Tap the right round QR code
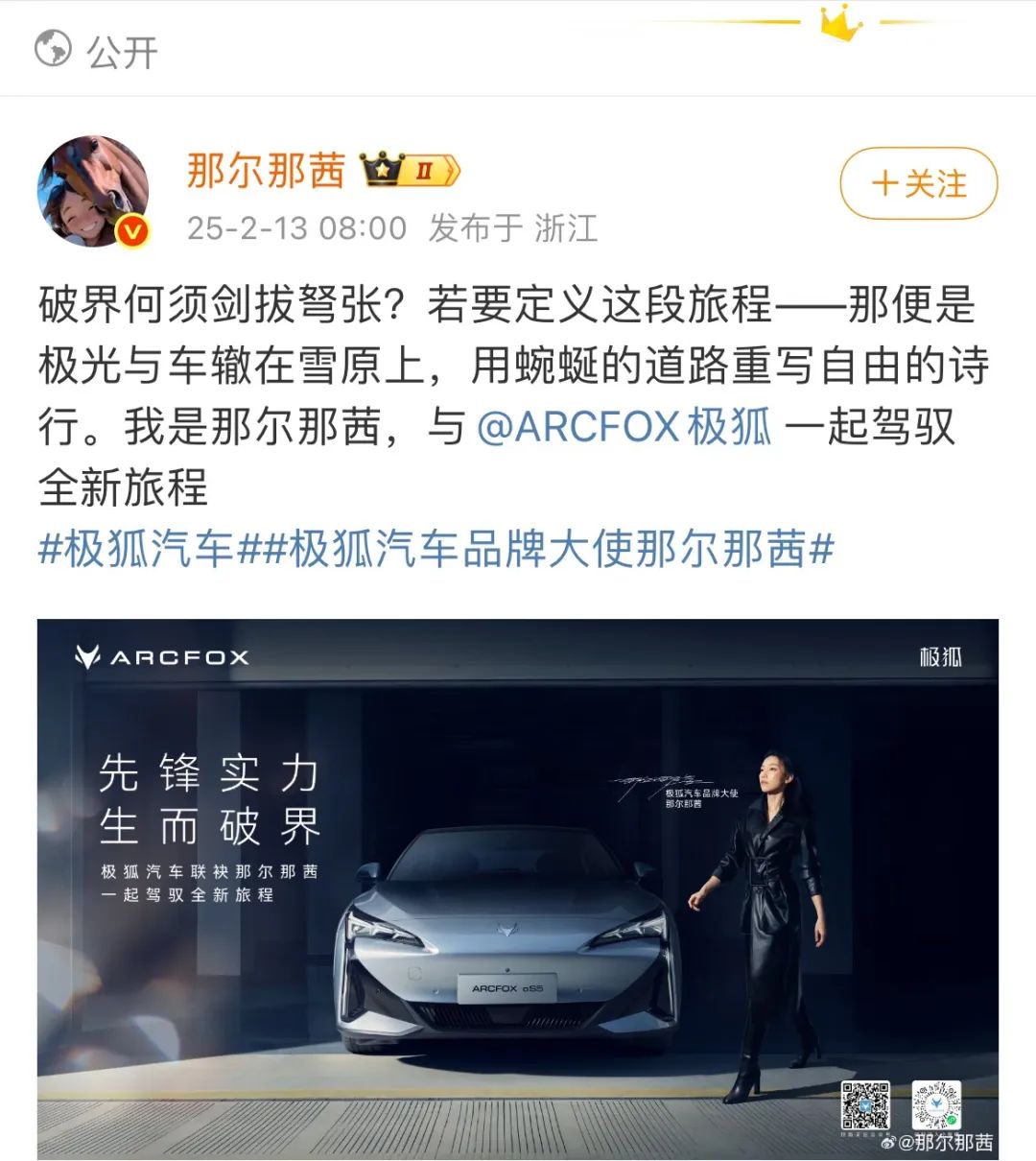 pos(936,1104)
